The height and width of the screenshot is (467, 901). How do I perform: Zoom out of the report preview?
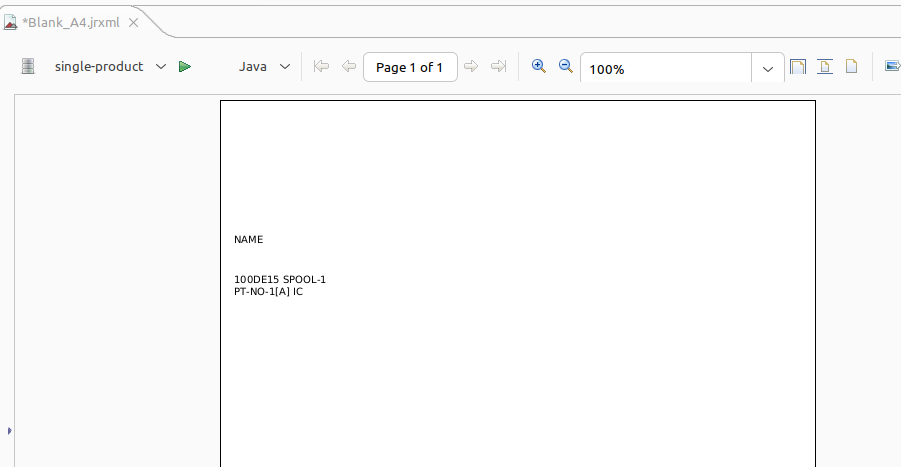click(565, 67)
